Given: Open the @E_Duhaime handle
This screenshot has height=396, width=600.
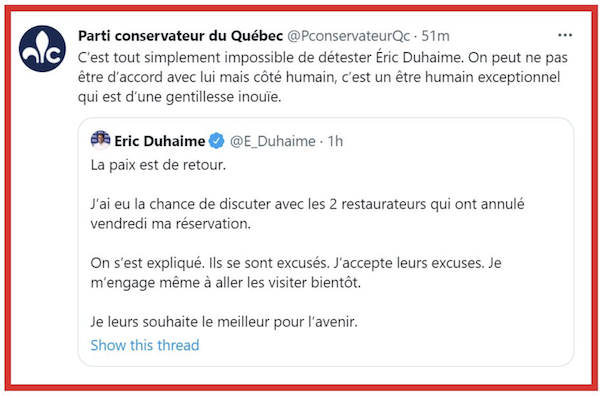Looking at the screenshot, I should [x=272, y=142].
